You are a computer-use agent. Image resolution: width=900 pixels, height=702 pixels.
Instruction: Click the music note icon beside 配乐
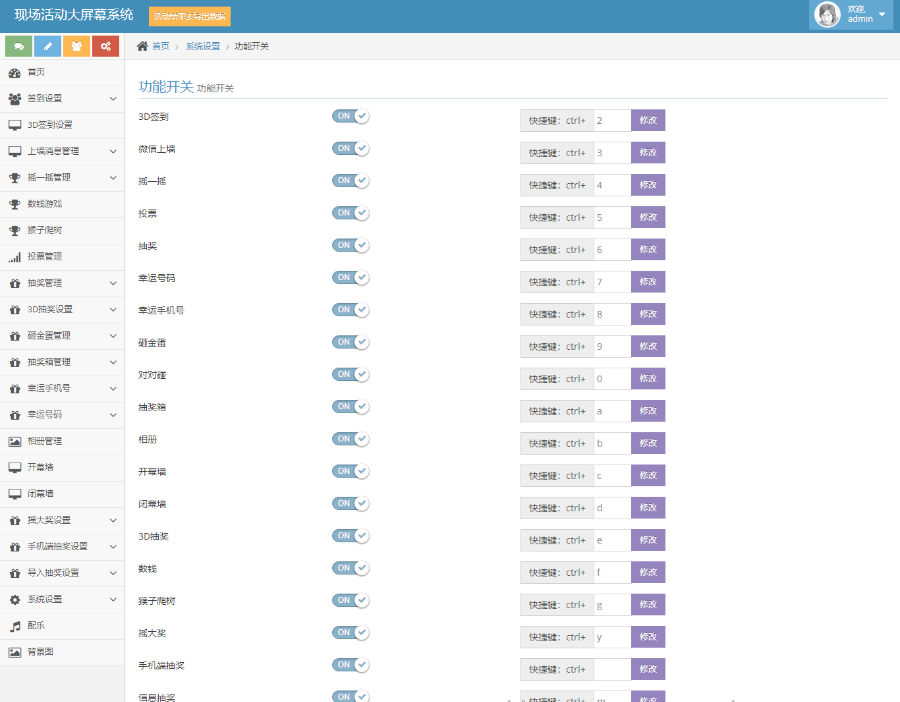click(x=15, y=626)
